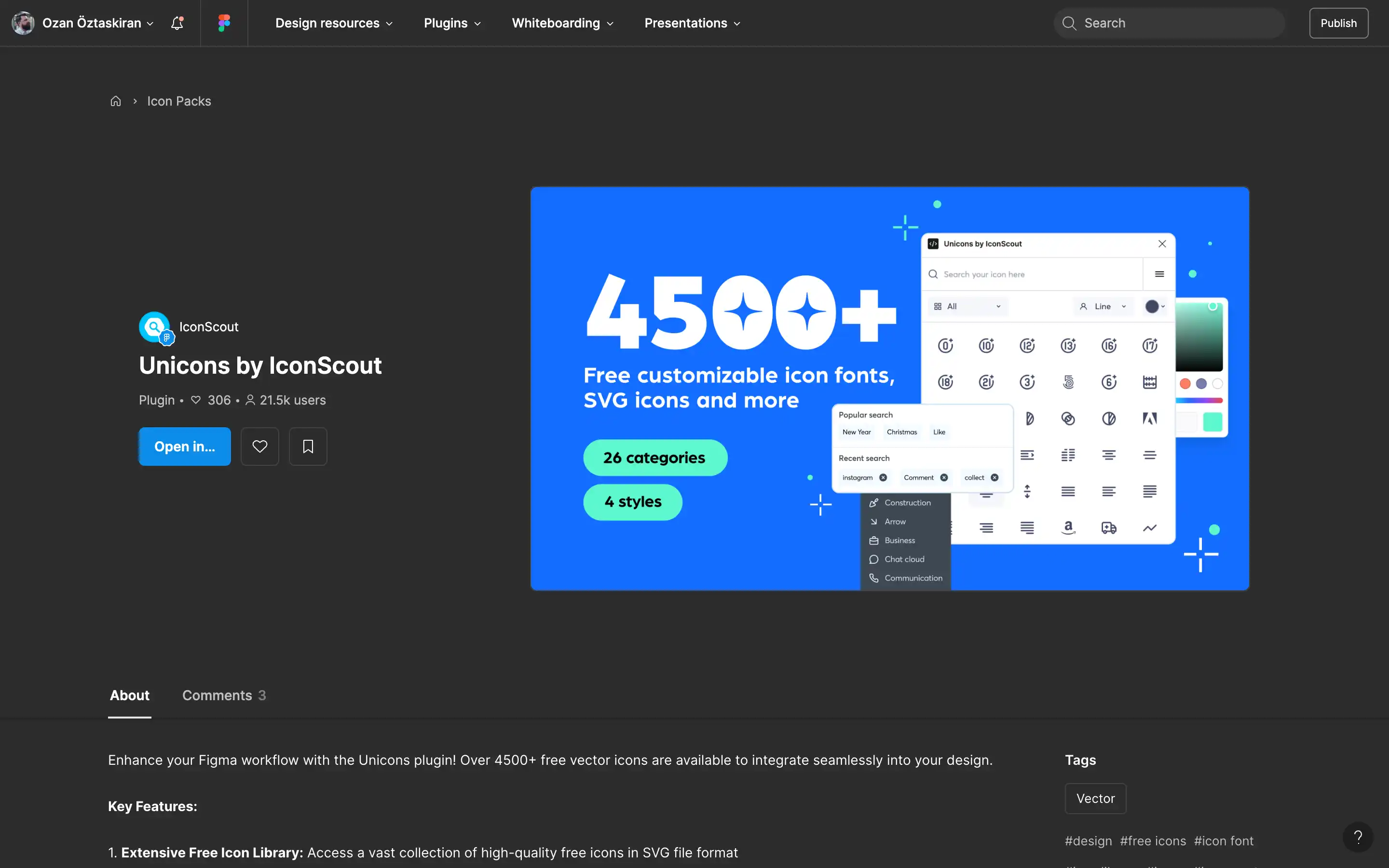Expand the Whiteboarding menu

[562, 23]
